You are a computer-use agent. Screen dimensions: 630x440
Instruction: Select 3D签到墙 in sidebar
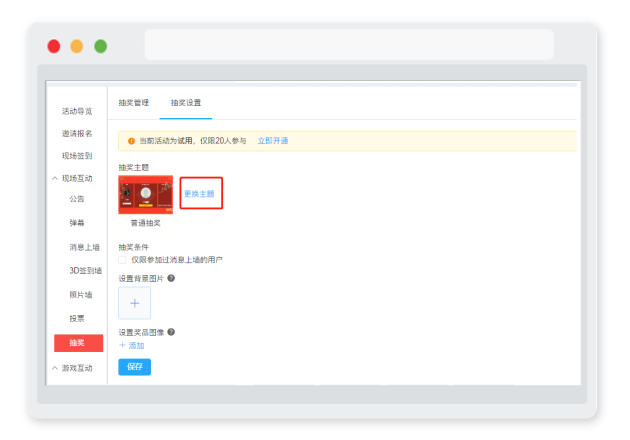pyautogui.click(x=86, y=271)
